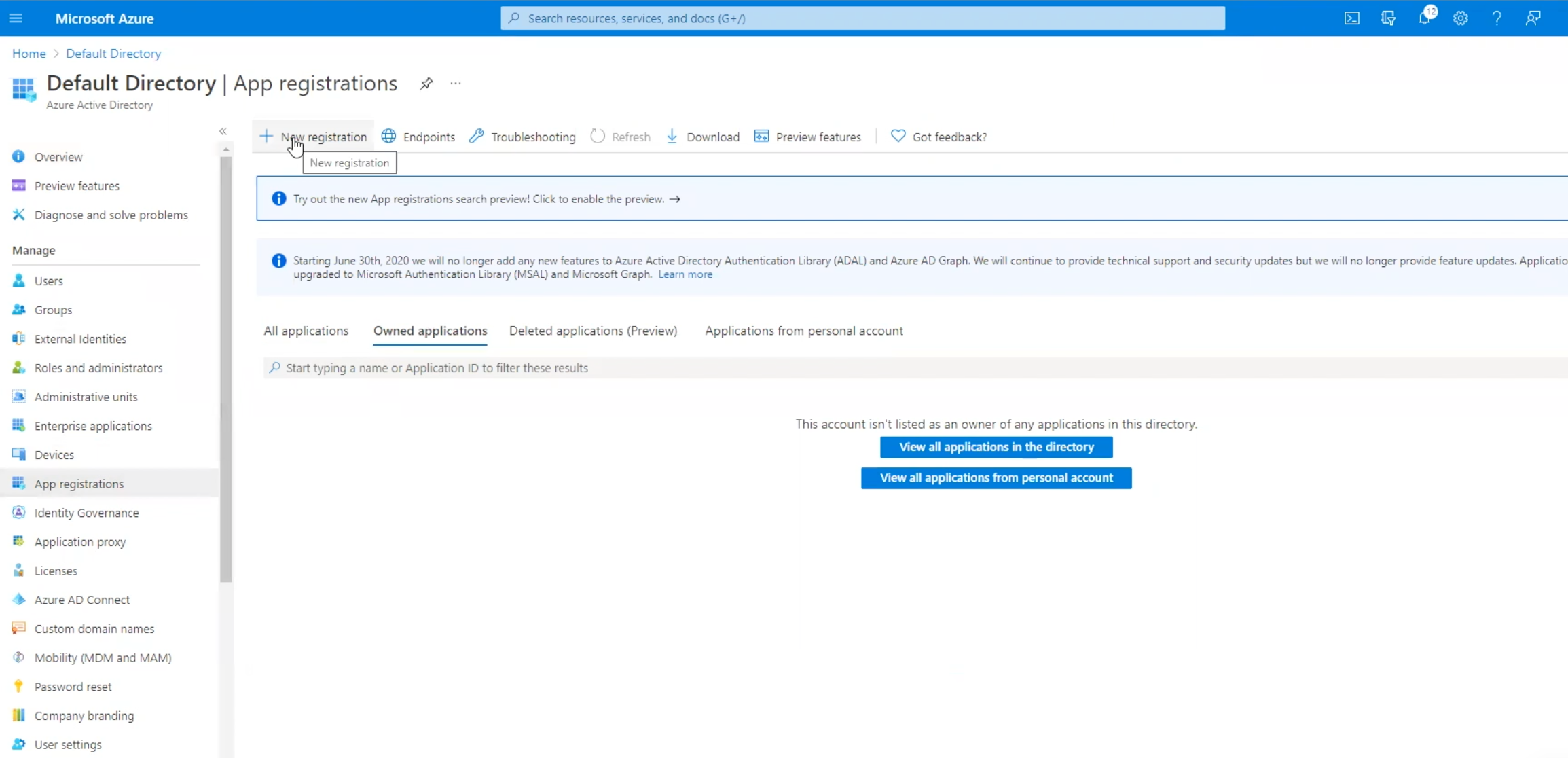
Task: Open the Cloud Shell icon
Action: (x=1351, y=18)
